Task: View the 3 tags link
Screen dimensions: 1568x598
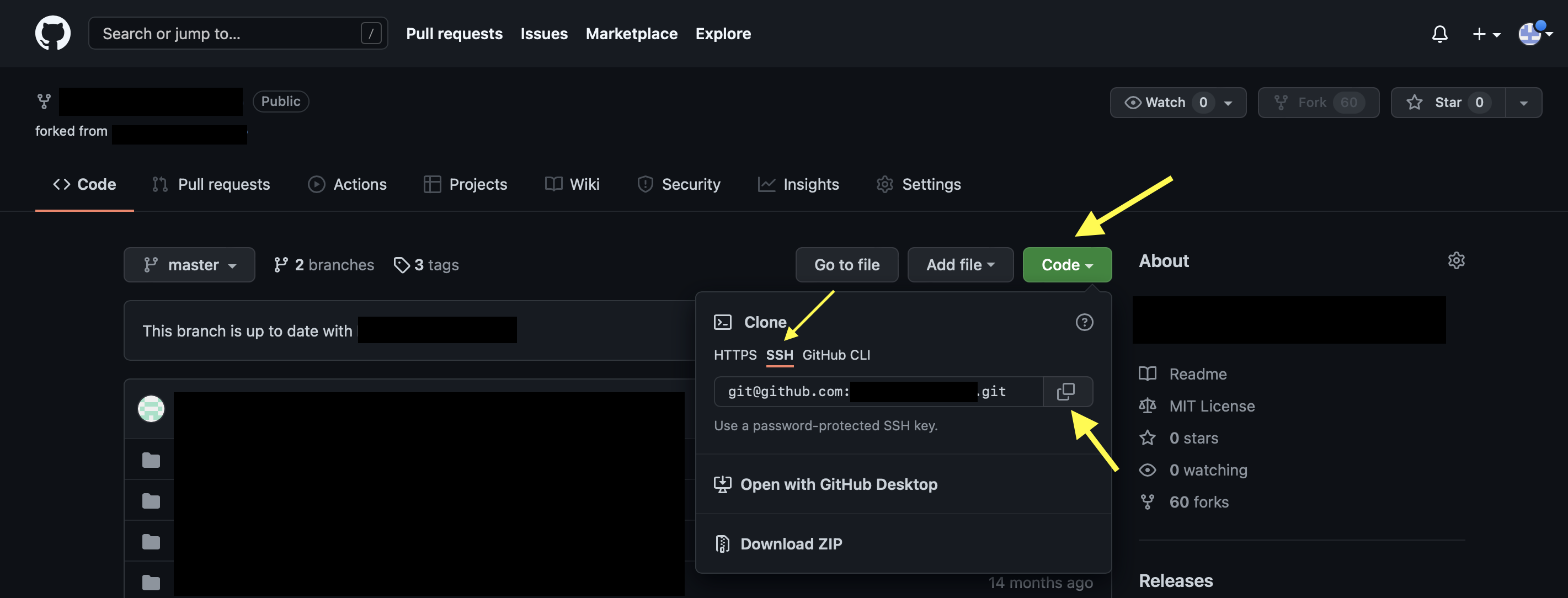Action: point(426,265)
